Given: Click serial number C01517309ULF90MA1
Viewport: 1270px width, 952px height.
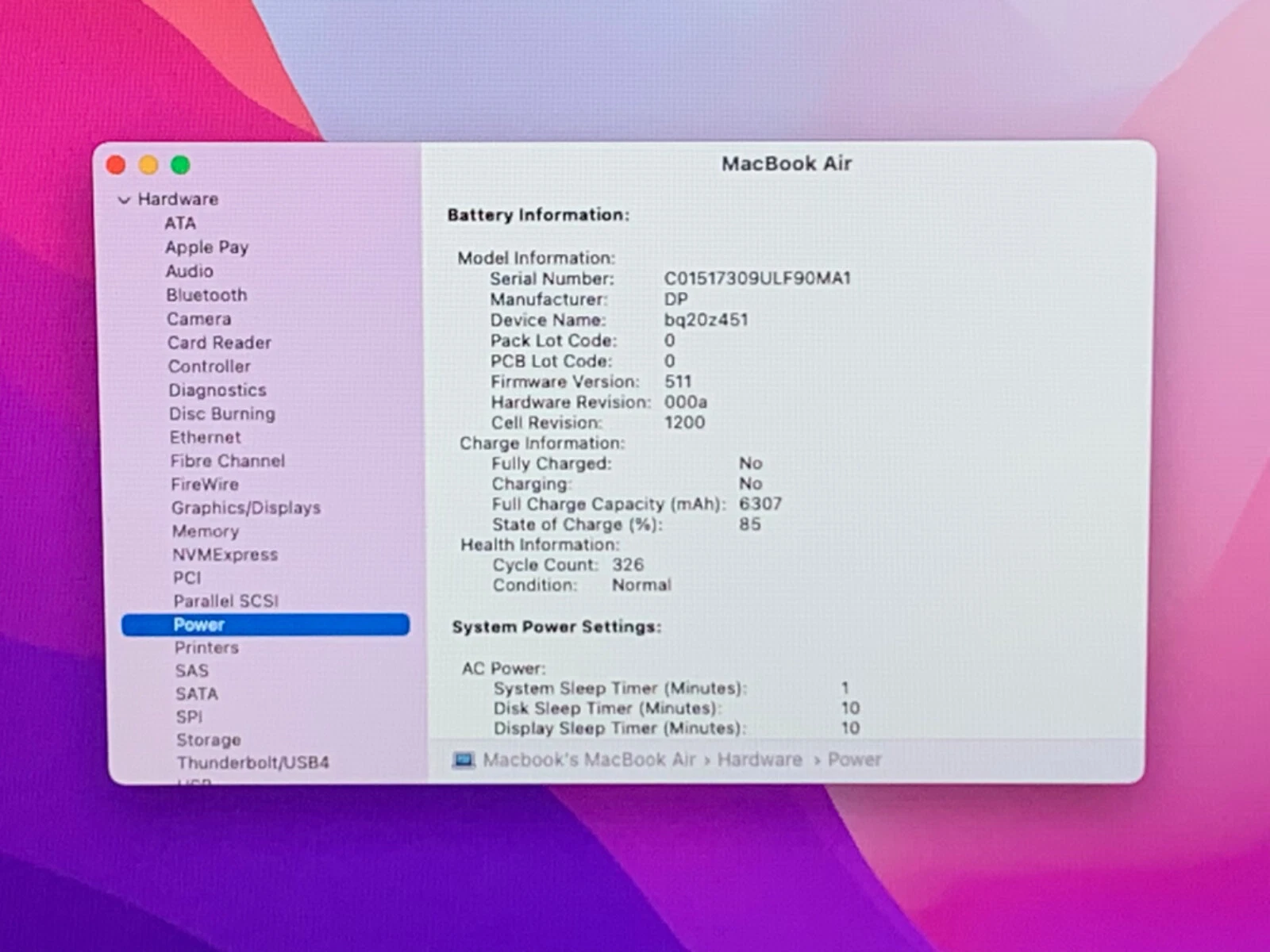Looking at the screenshot, I should [x=757, y=278].
